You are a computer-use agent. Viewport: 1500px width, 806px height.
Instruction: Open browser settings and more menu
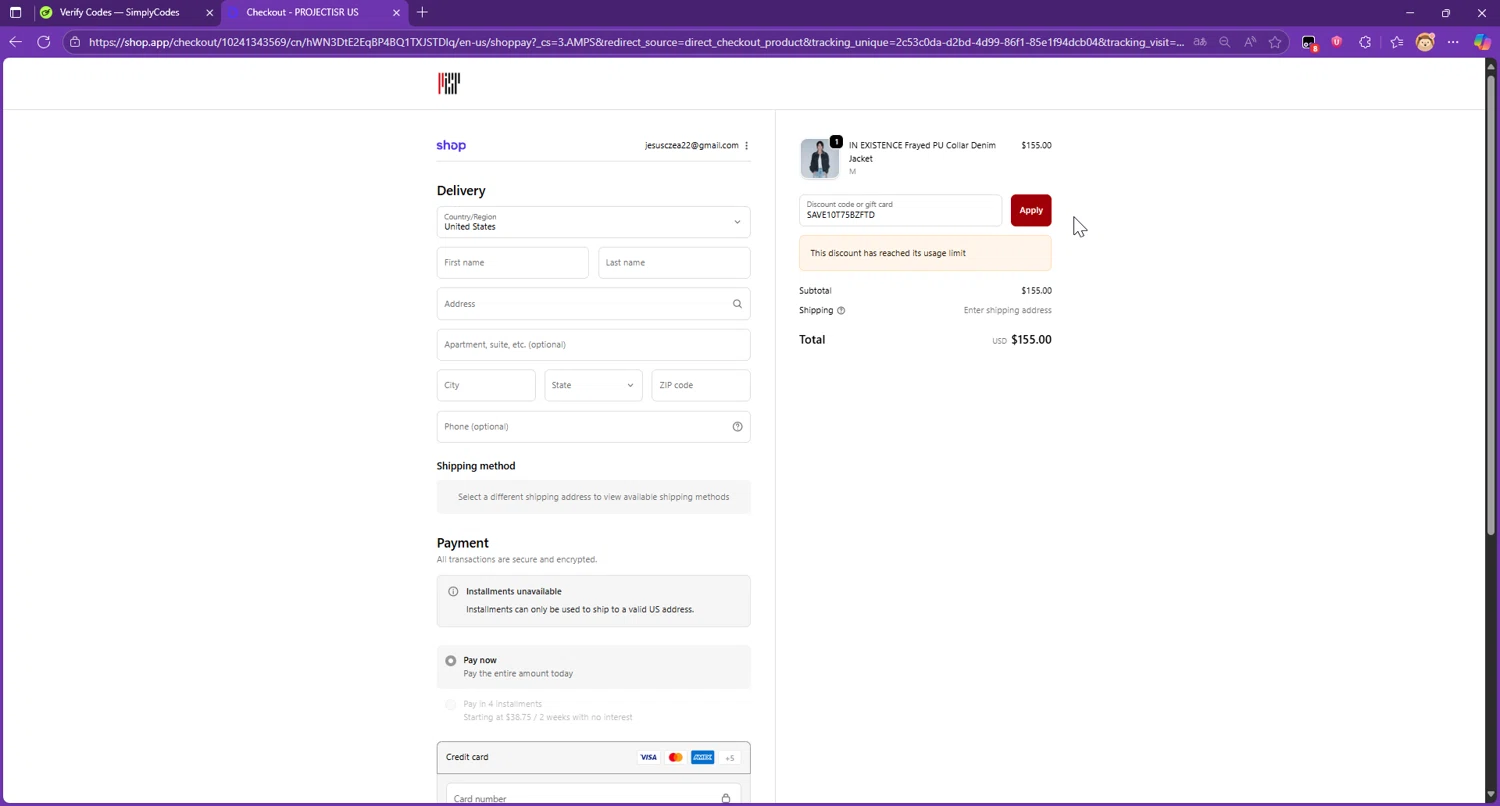[x=1453, y=42]
